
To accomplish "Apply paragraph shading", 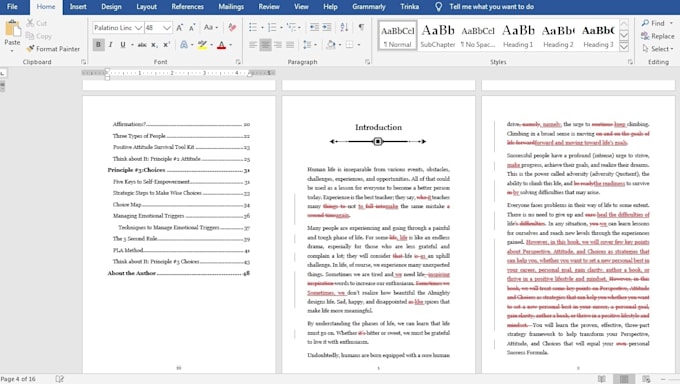I will click(x=331, y=45).
